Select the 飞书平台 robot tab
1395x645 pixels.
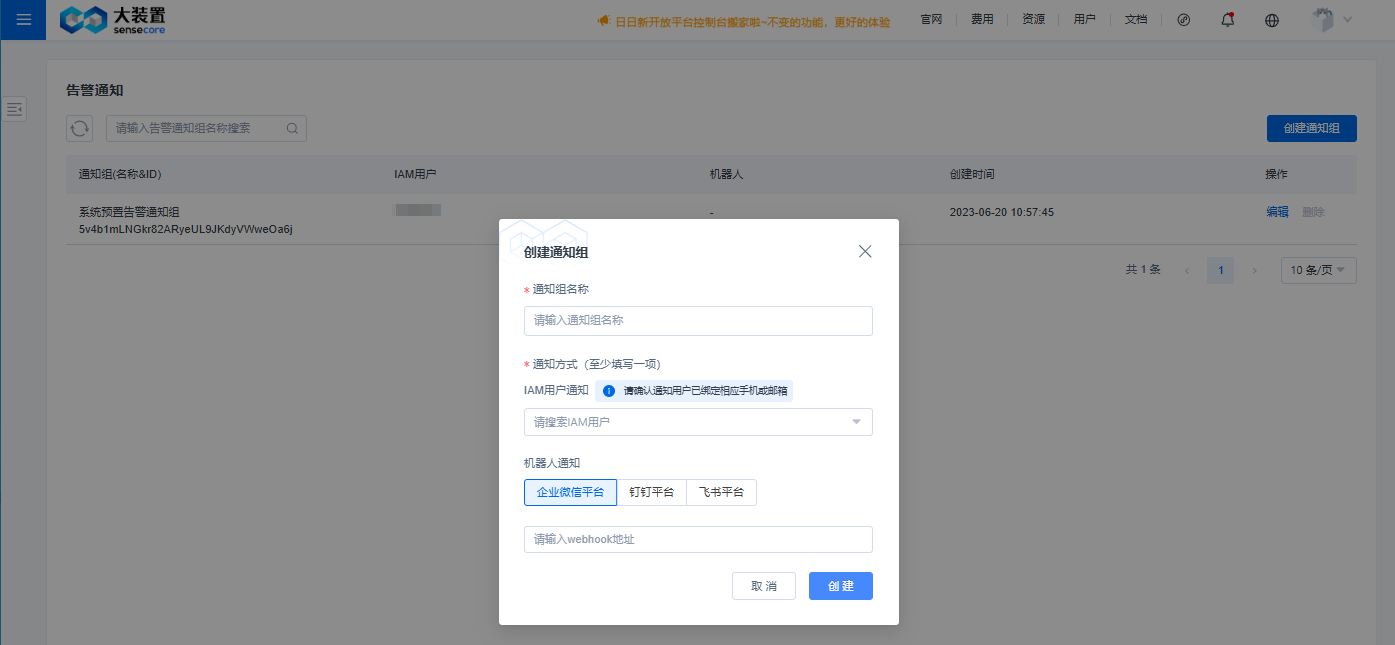(721, 492)
